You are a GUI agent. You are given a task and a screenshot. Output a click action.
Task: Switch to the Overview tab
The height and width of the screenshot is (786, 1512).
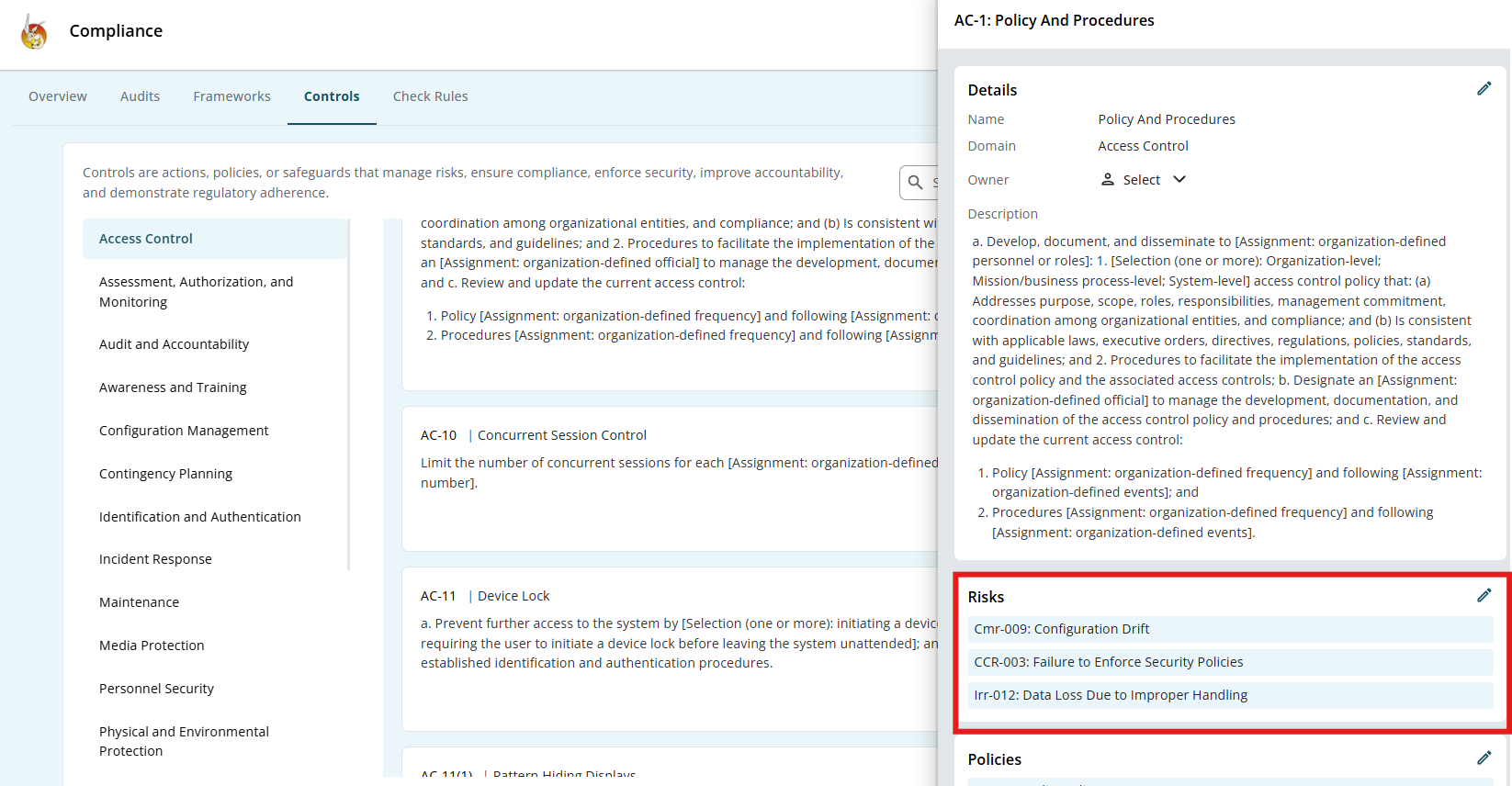(58, 96)
